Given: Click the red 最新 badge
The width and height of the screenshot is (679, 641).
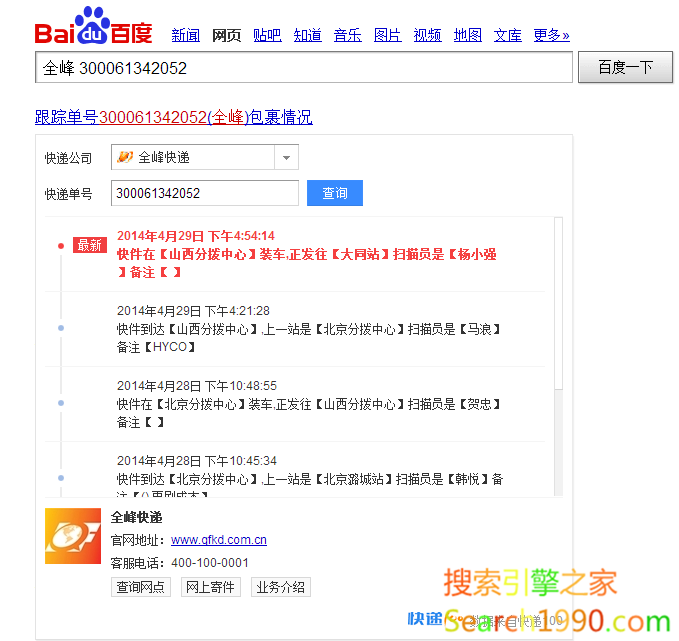Looking at the screenshot, I should [x=90, y=245].
